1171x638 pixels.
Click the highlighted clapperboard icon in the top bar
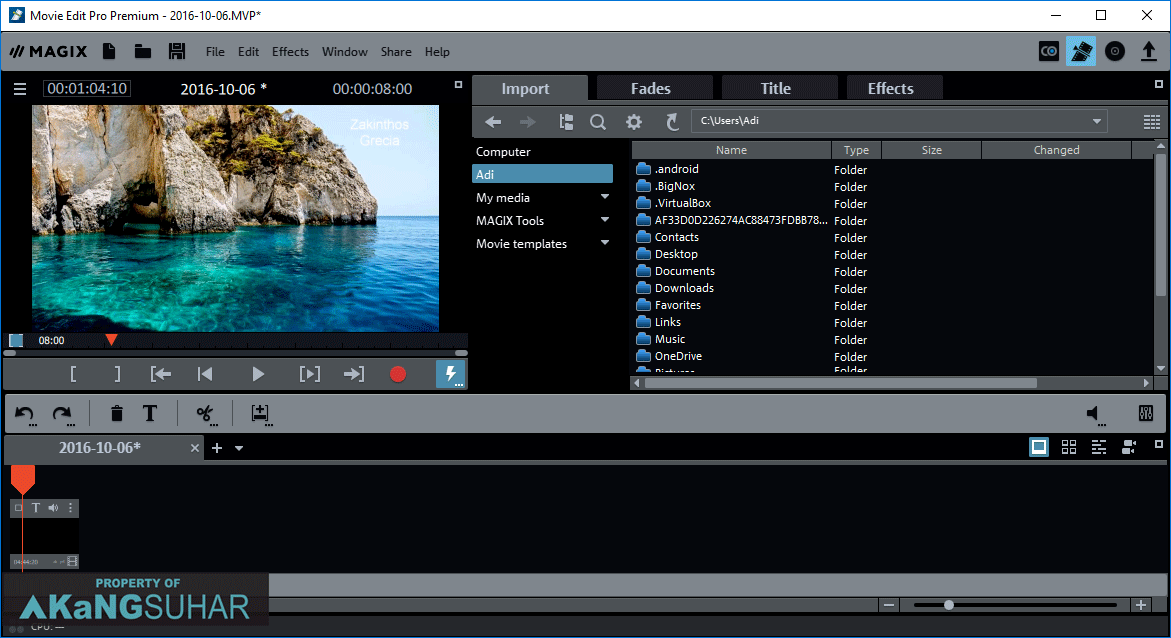(1081, 52)
